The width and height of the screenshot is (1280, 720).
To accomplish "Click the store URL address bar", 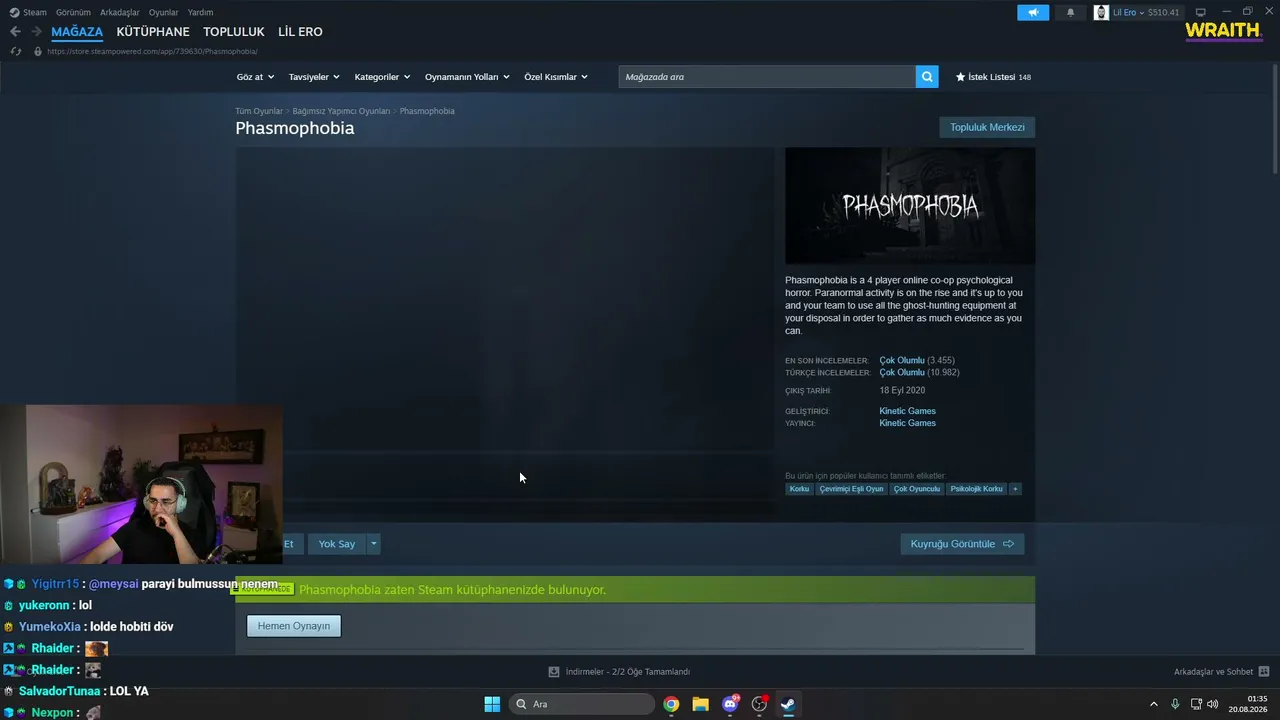I will (152, 51).
